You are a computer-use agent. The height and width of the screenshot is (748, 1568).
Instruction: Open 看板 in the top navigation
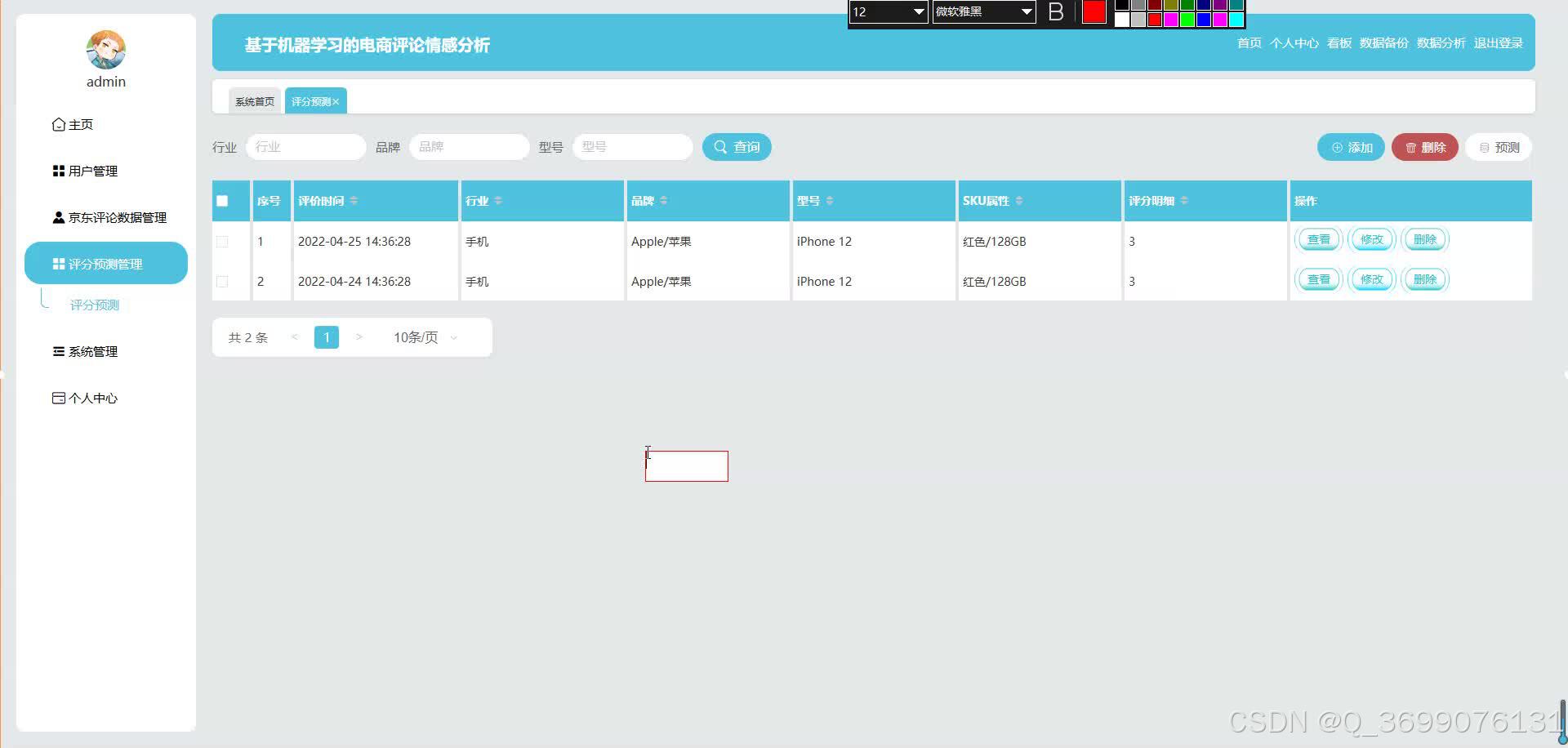point(1339,43)
